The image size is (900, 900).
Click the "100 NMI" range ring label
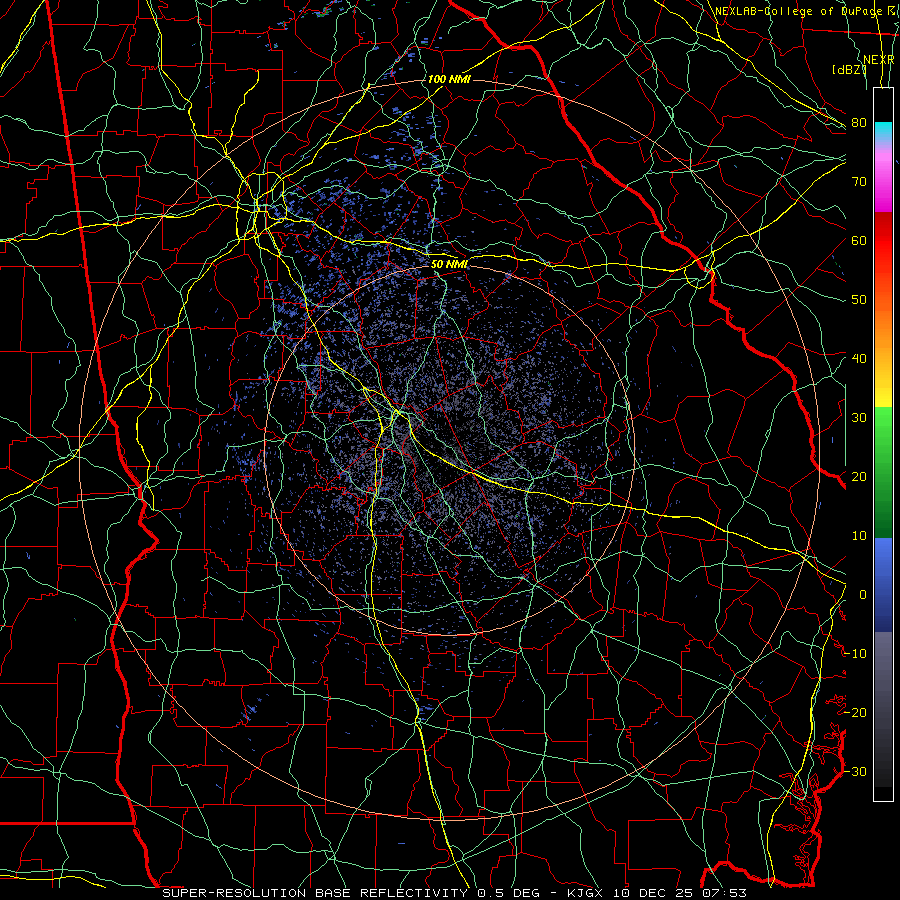pyautogui.click(x=449, y=79)
